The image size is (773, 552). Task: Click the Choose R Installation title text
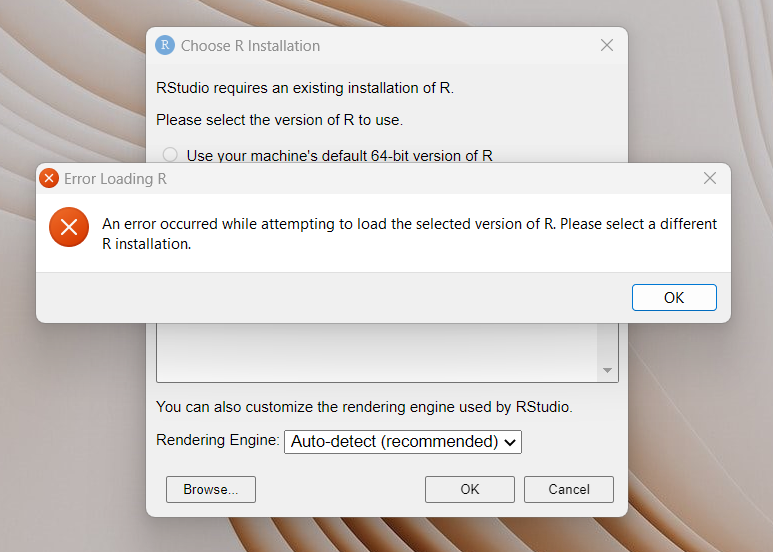(x=250, y=46)
